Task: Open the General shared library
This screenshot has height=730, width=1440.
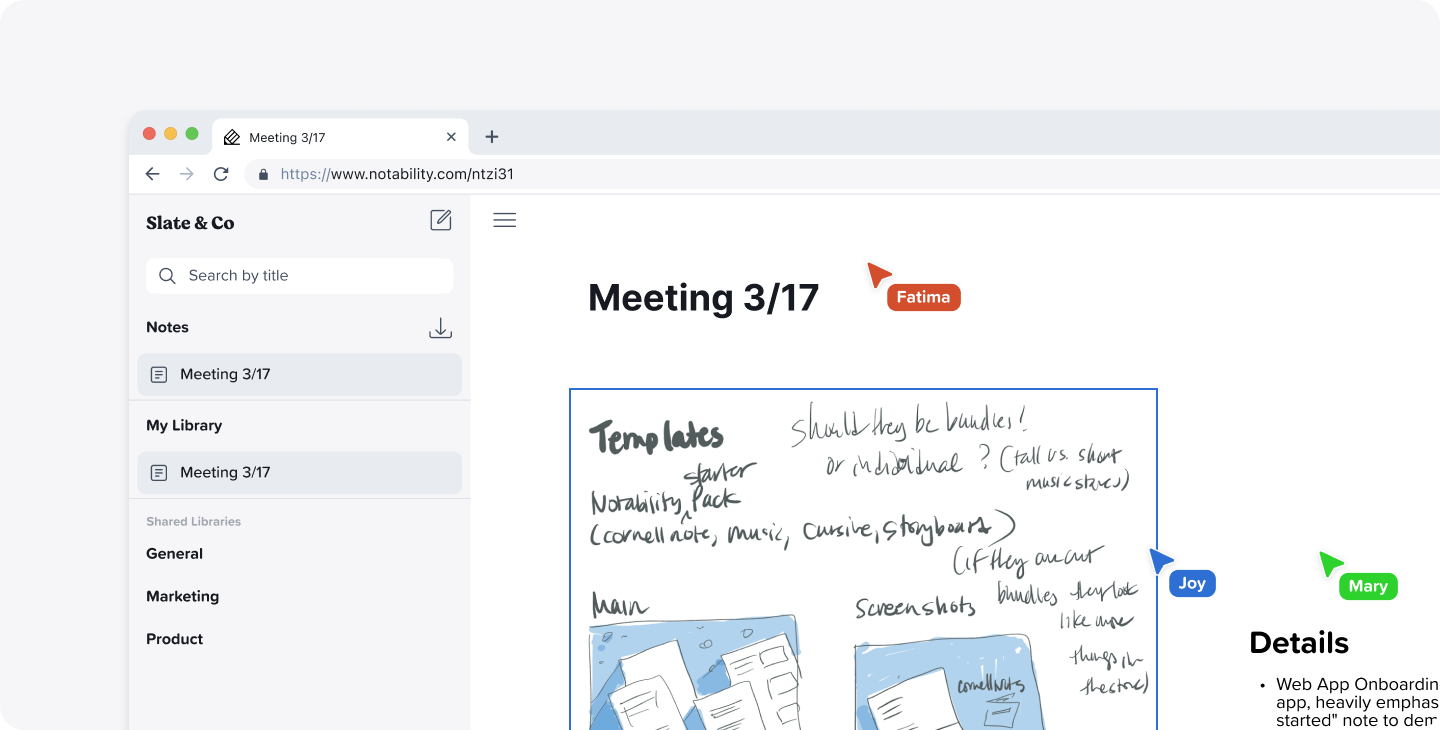Action: pos(174,553)
